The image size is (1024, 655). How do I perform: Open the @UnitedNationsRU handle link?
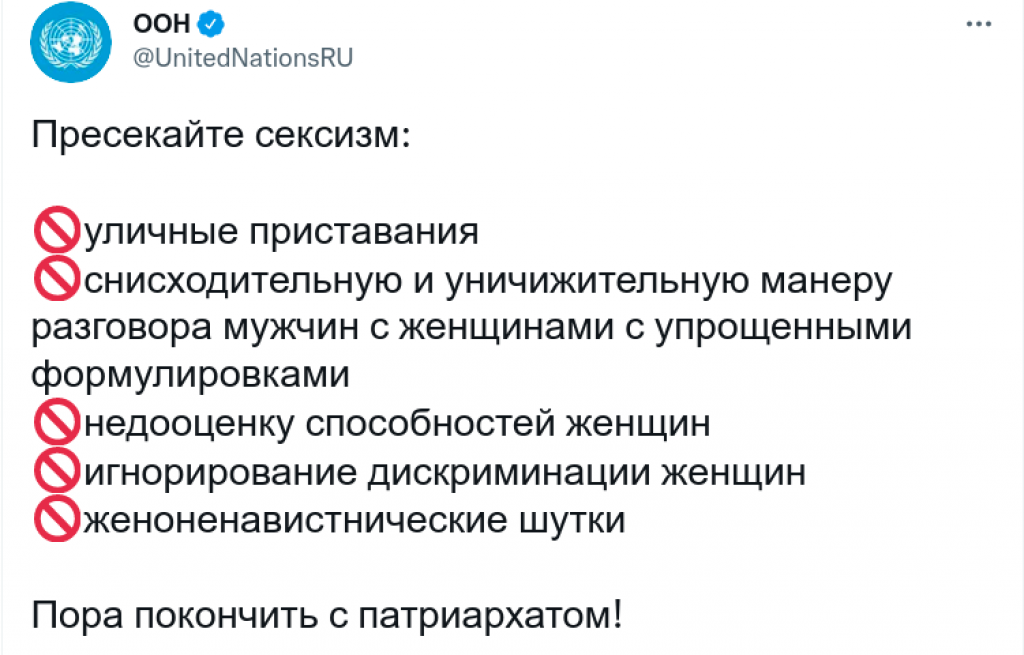[243, 58]
